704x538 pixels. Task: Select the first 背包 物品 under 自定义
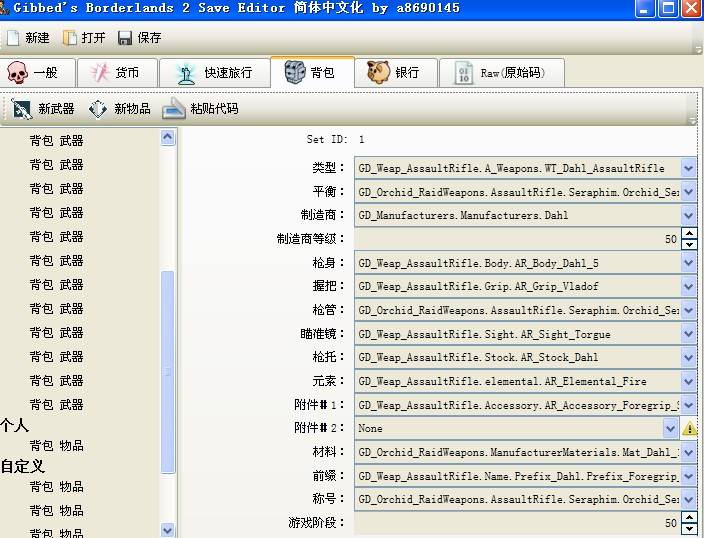click(57, 487)
